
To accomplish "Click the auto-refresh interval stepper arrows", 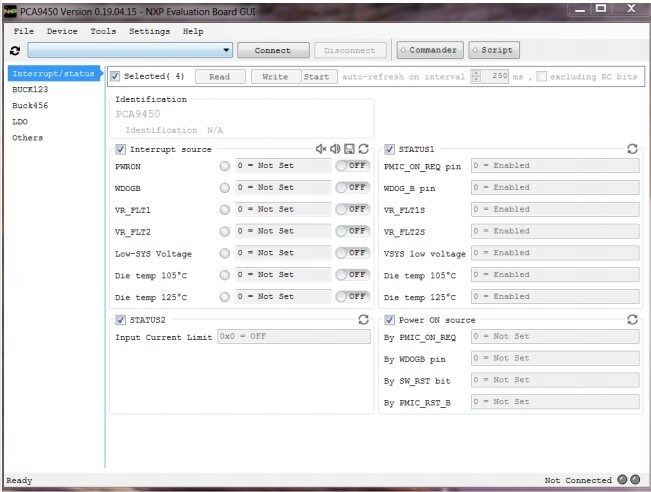I will [x=476, y=76].
